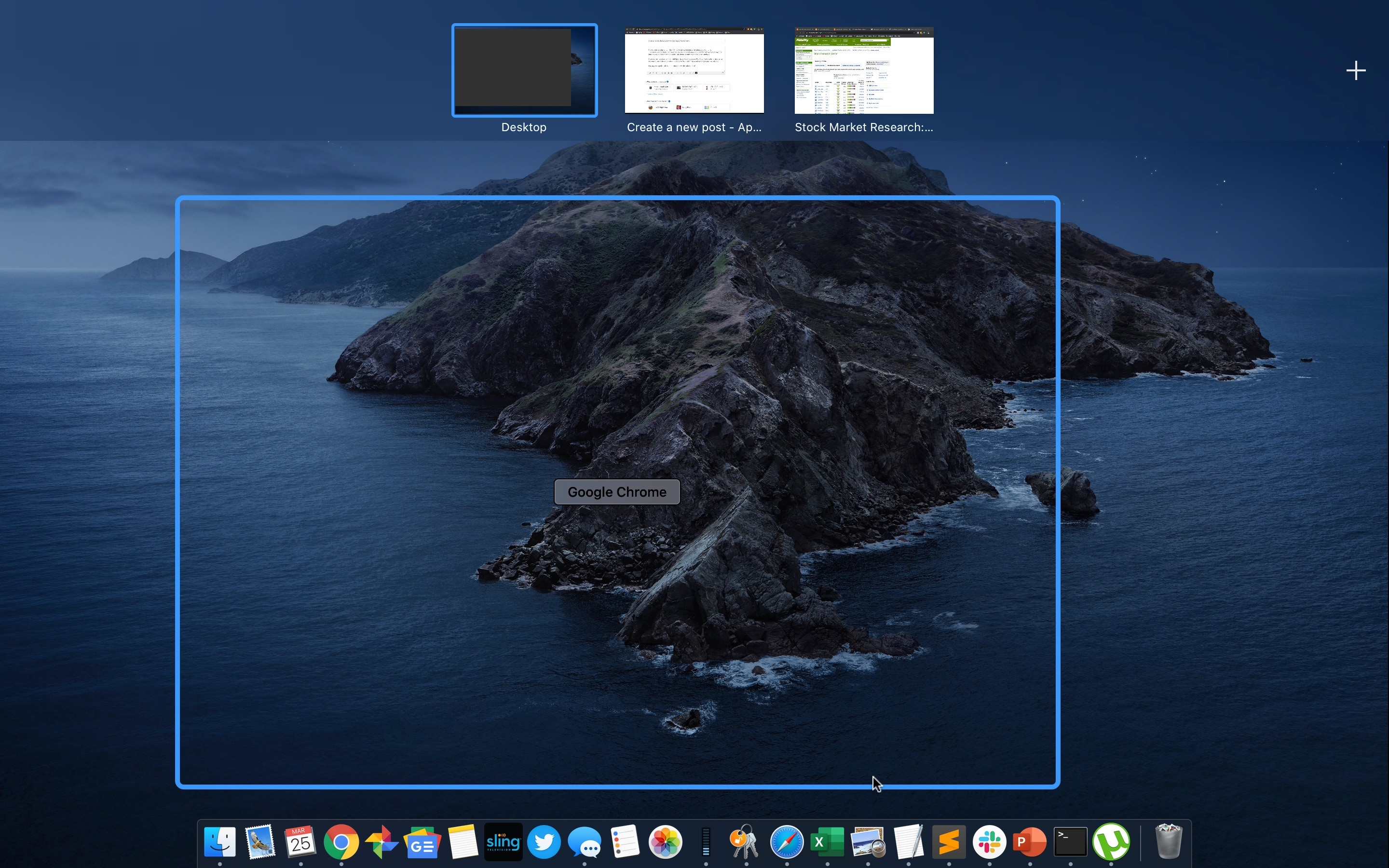Launch Google Chrome from the dock
Screen dimensions: 1389x868
(x=341, y=841)
